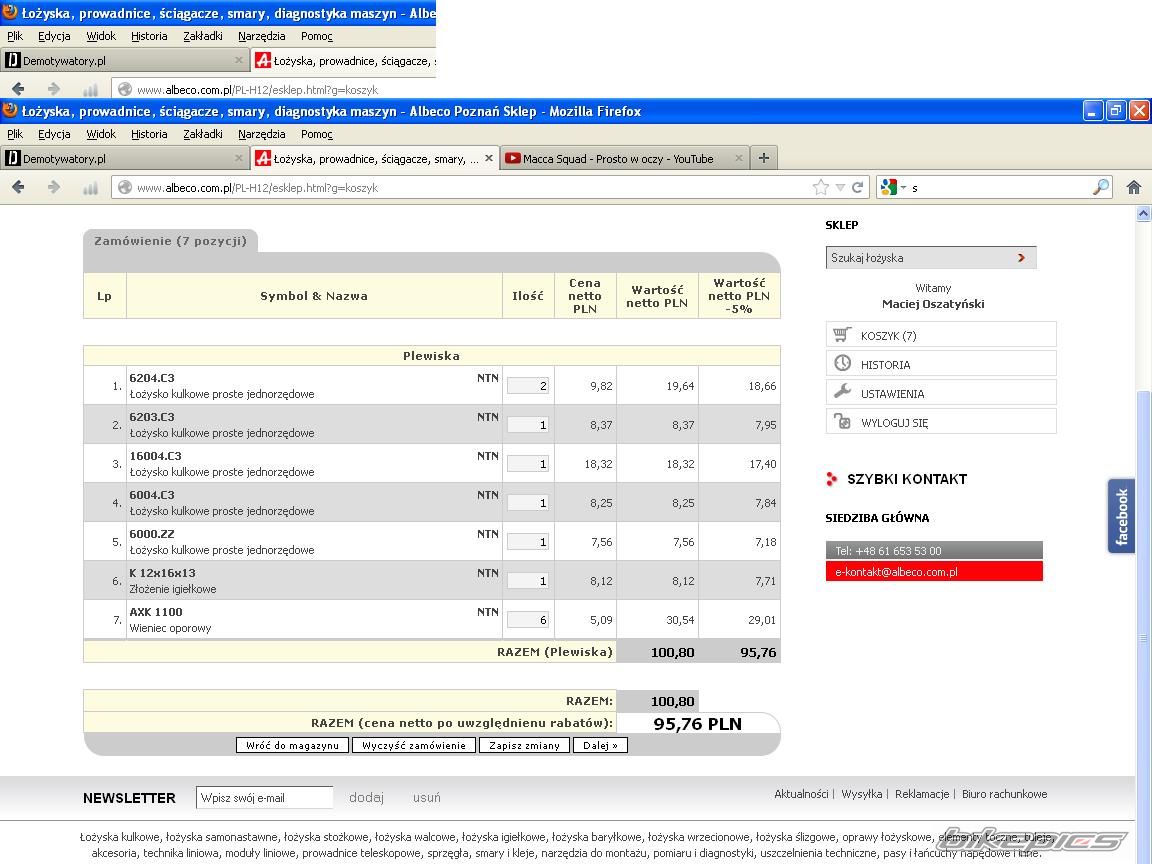Open the address bar history dropdown arrow
The image size is (1152, 864).
click(x=841, y=187)
